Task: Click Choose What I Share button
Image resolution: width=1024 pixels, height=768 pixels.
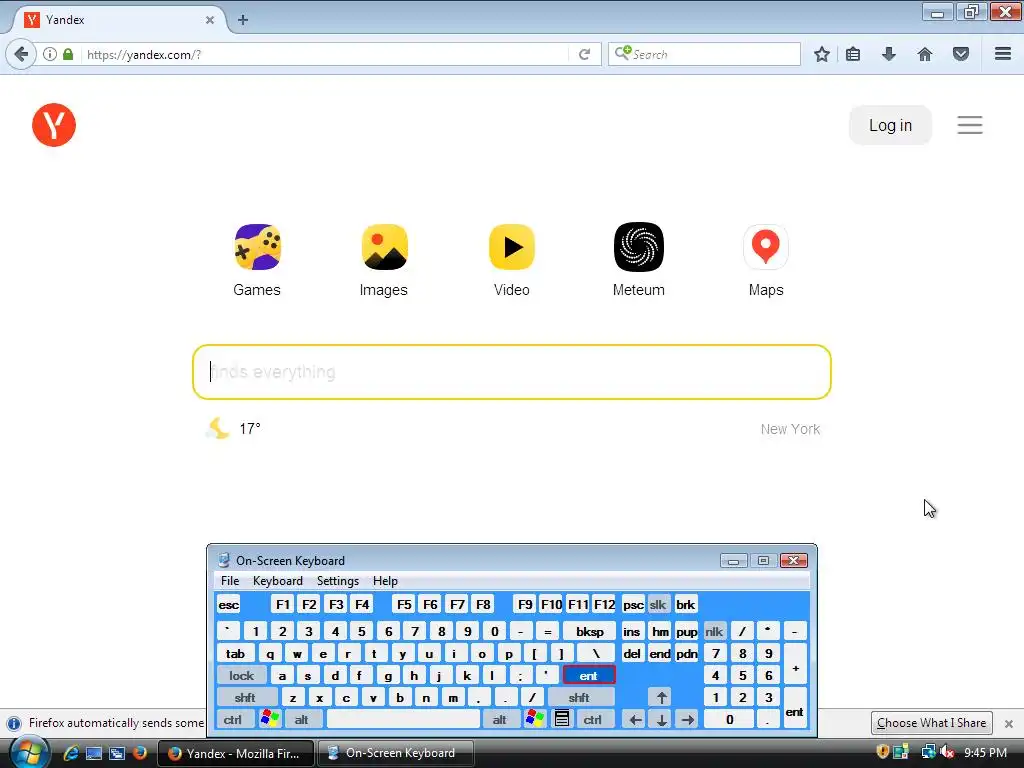Action: point(931,723)
